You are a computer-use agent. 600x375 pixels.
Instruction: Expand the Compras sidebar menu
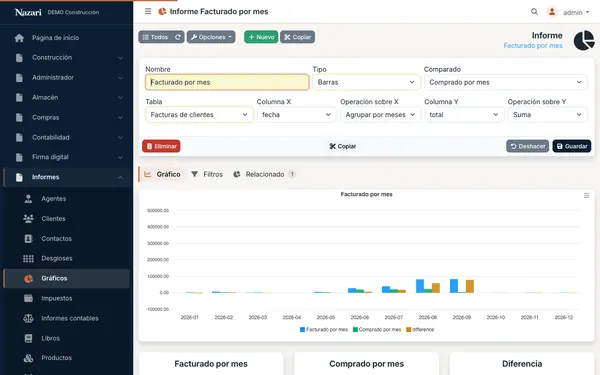pos(68,117)
